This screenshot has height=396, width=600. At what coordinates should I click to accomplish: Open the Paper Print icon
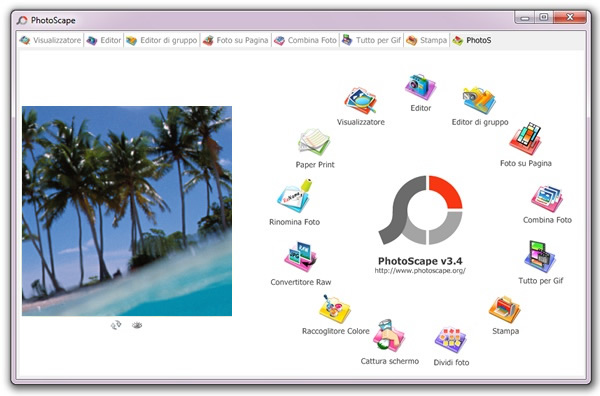314,142
